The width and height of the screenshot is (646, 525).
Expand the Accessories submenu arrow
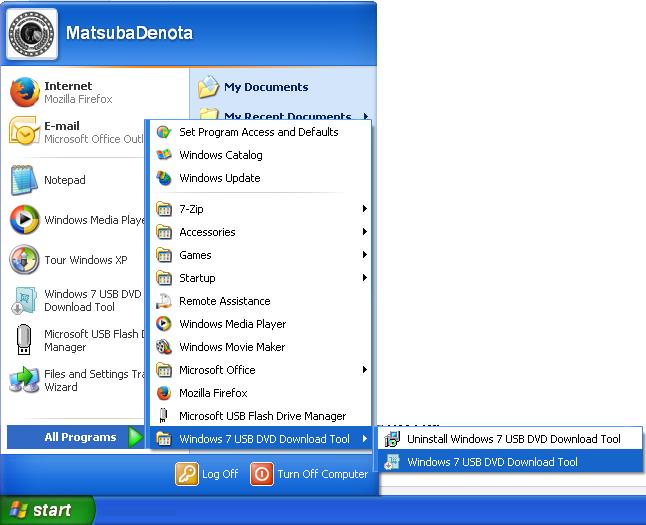tap(364, 232)
